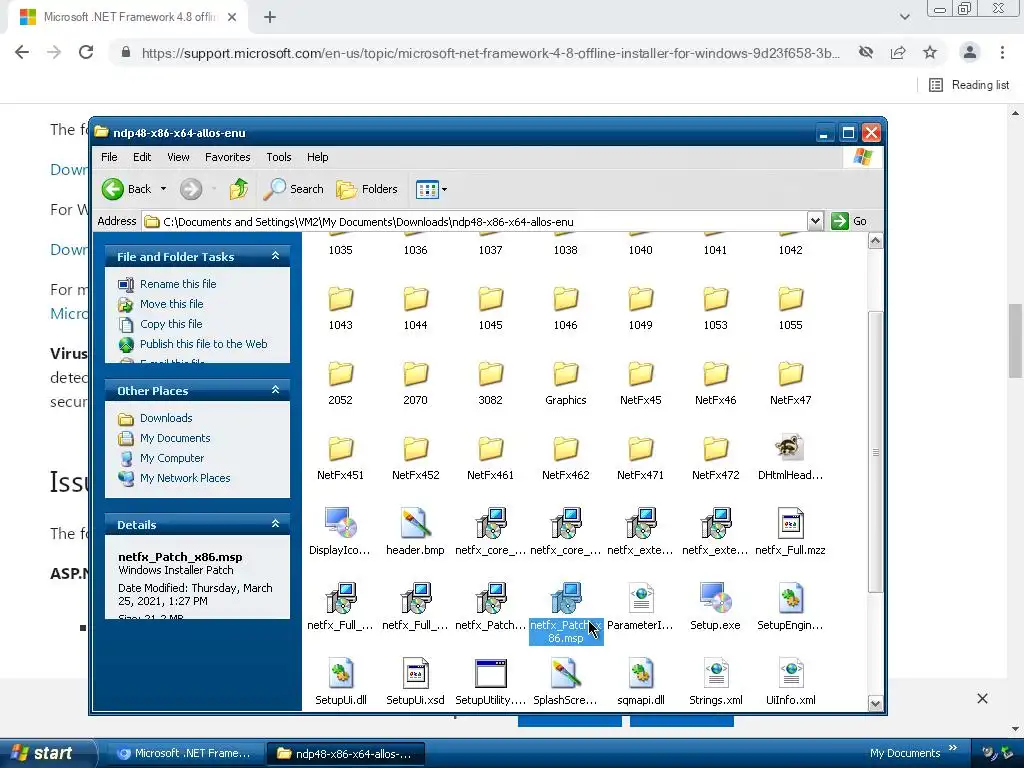
Task: Select the SetupUtility file icon
Action: tap(491, 673)
